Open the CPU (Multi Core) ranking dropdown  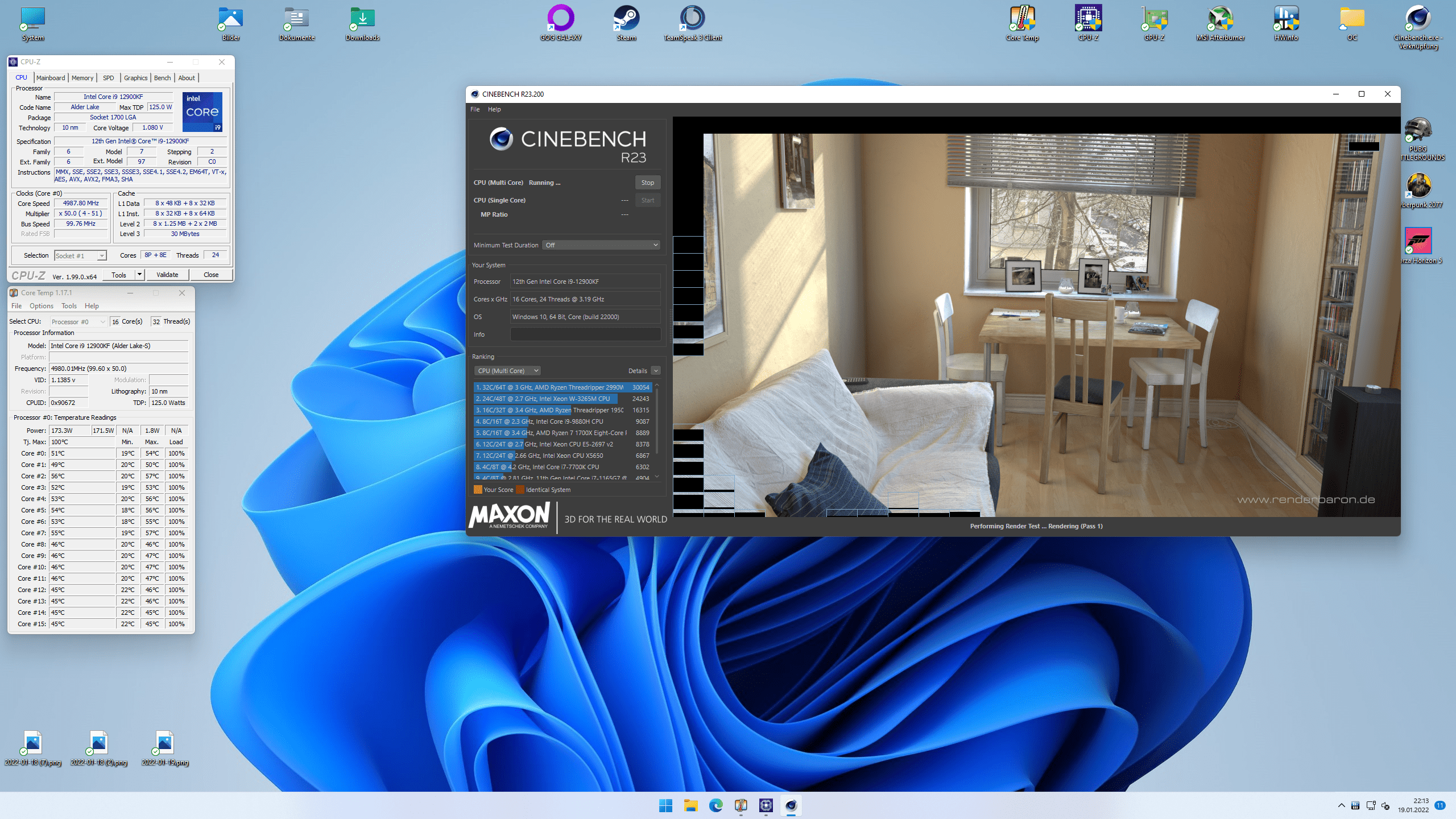click(x=507, y=371)
